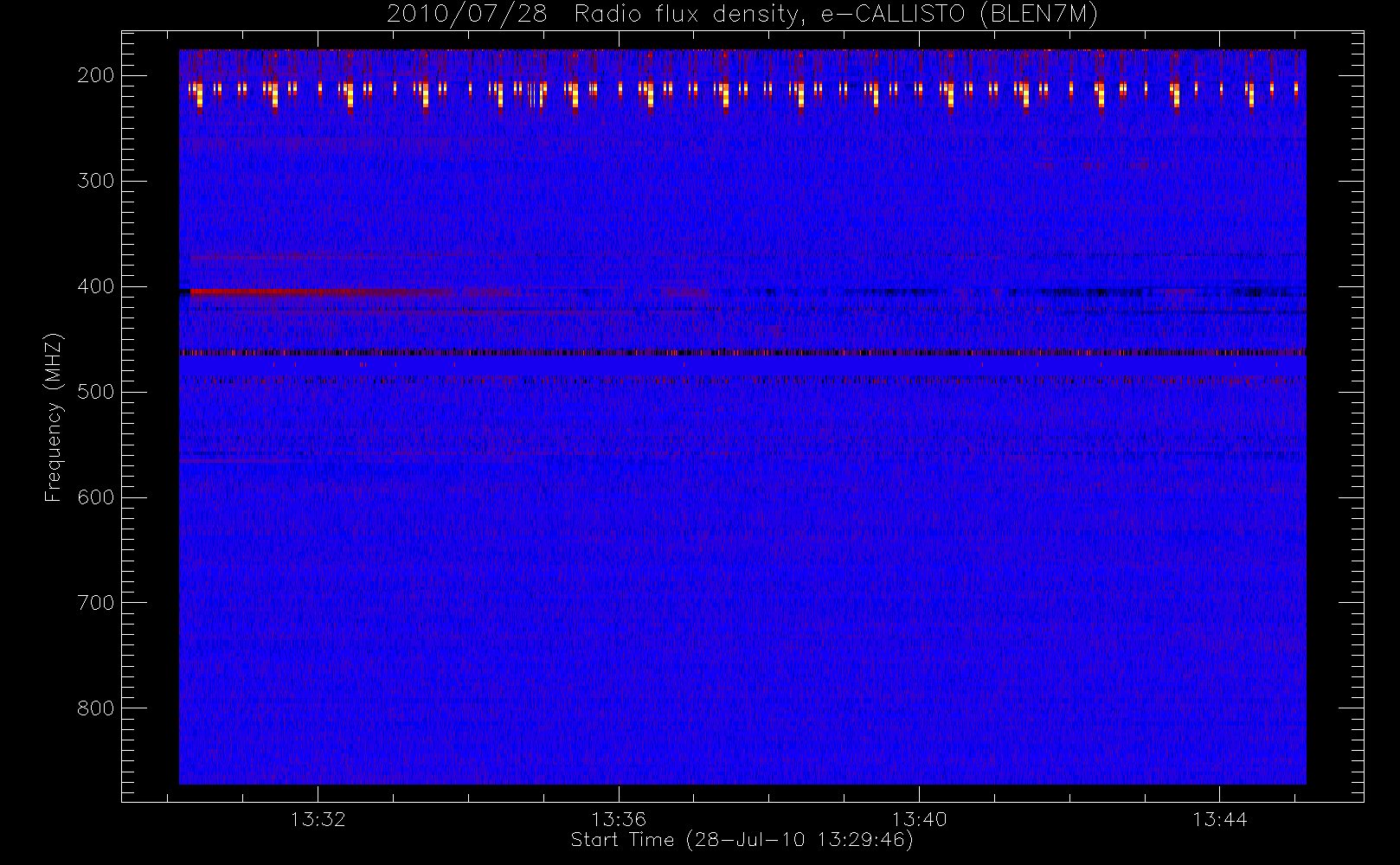The width and height of the screenshot is (1400, 865).
Task: Click the 'Start Time (28-Jul-10 13:29:46)' axis label
Action: pos(742,840)
